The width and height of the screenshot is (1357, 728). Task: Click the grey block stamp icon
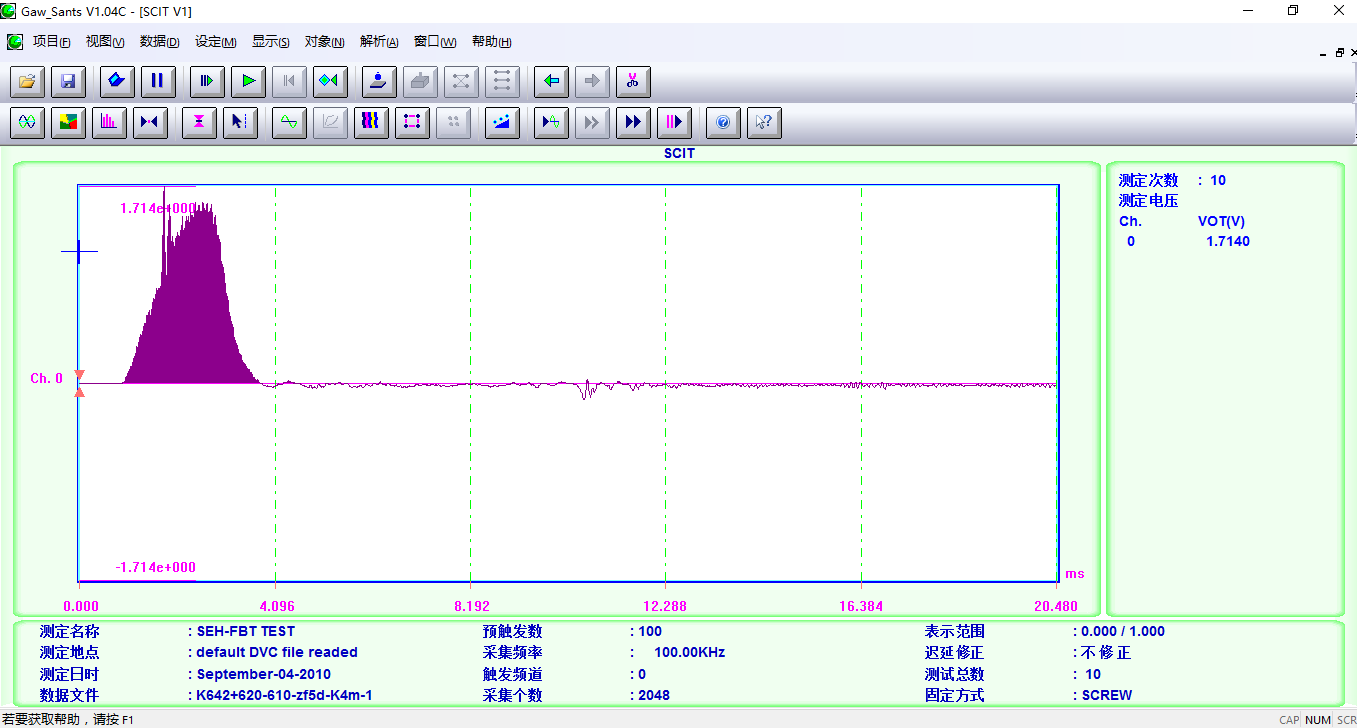click(420, 81)
